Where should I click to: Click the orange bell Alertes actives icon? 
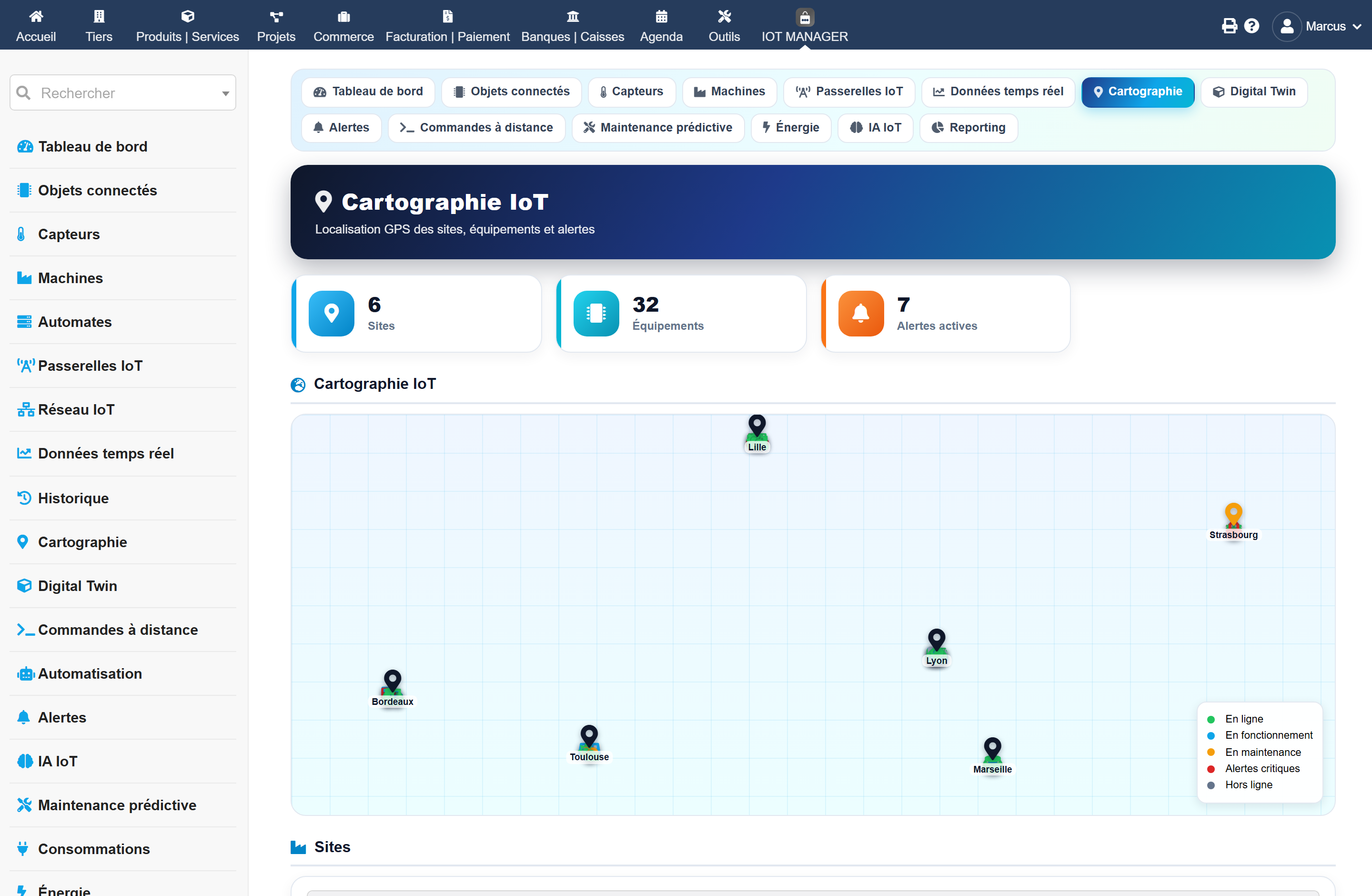tap(861, 313)
